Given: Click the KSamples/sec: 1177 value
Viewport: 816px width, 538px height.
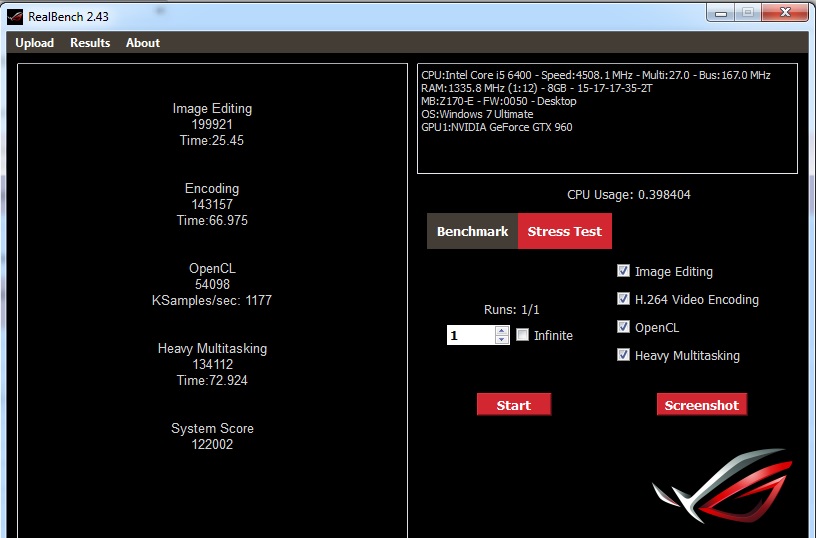Looking at the screenshot, I should coord(212,300).
